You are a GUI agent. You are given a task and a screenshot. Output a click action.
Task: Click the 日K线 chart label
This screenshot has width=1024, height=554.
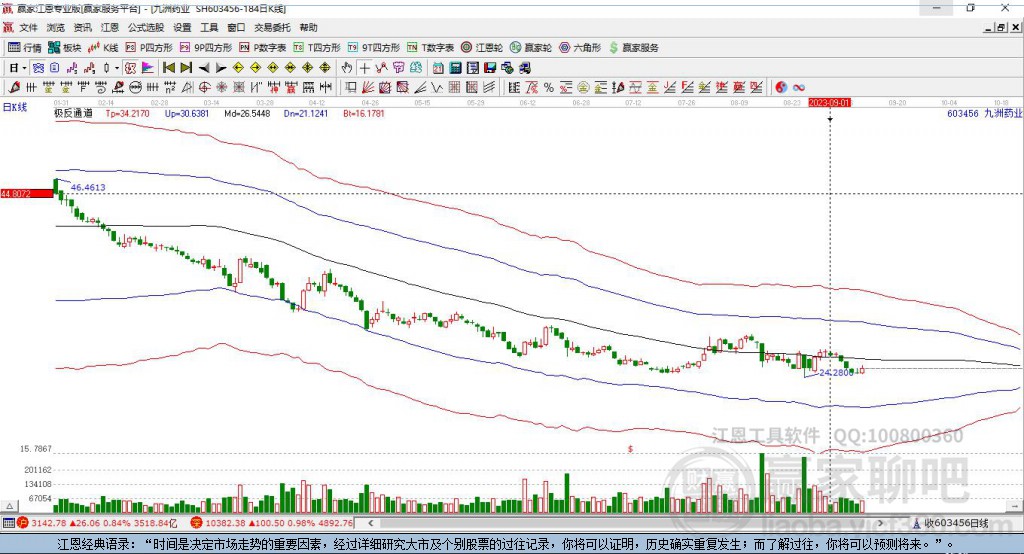[x=15, y=107]
